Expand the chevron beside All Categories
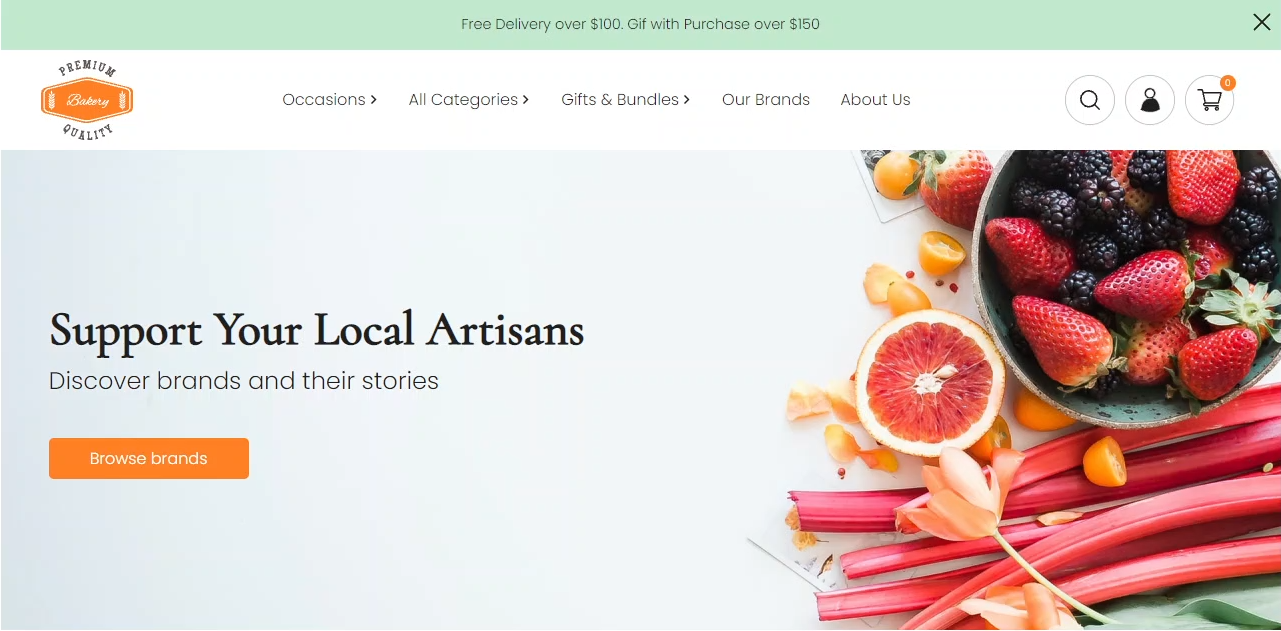1281x631 pixels. (x=526, y=100)
